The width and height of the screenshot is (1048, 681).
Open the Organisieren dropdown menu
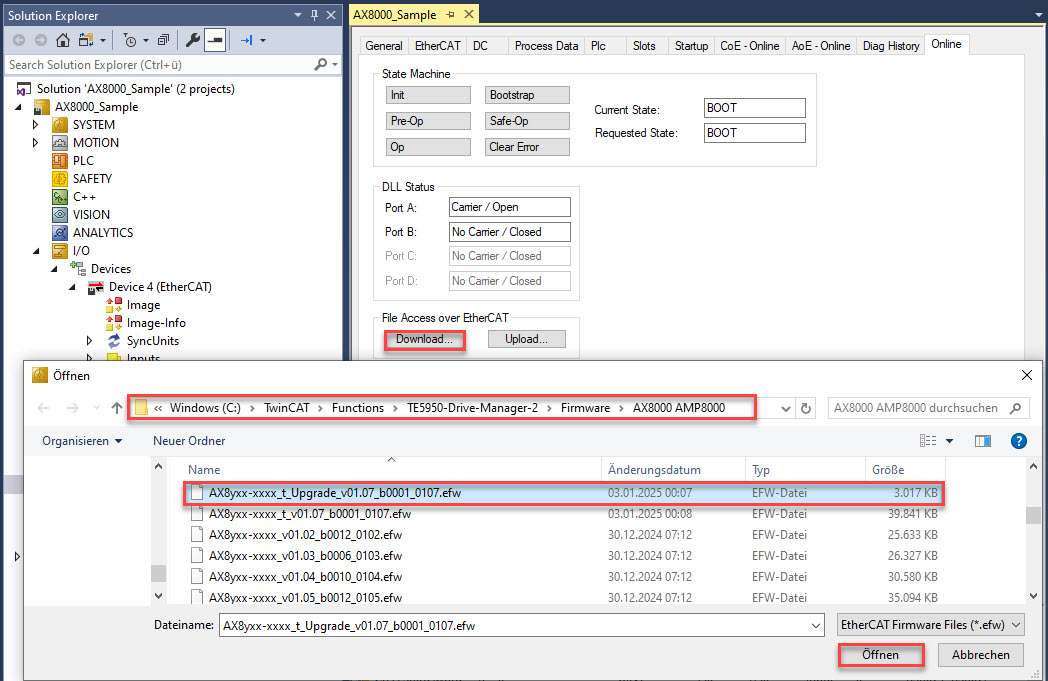pyautogui.click(x=82, y=441)
